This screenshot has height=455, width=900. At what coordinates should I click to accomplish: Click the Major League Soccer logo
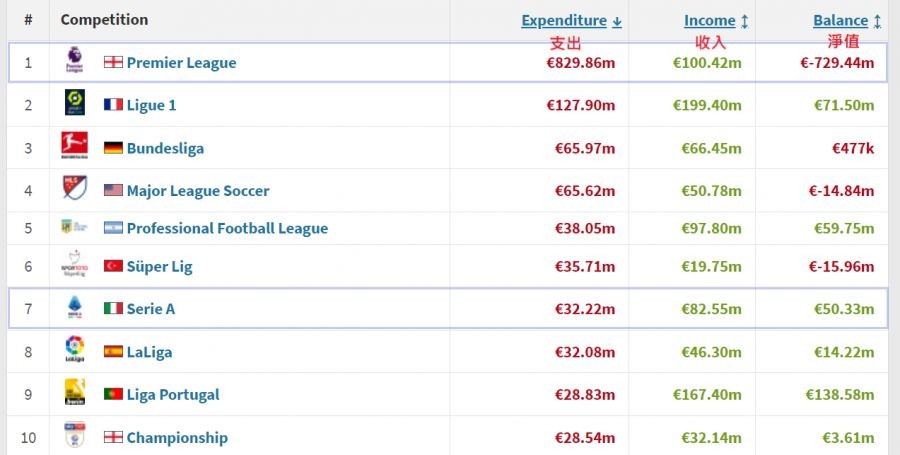point(75,189)
